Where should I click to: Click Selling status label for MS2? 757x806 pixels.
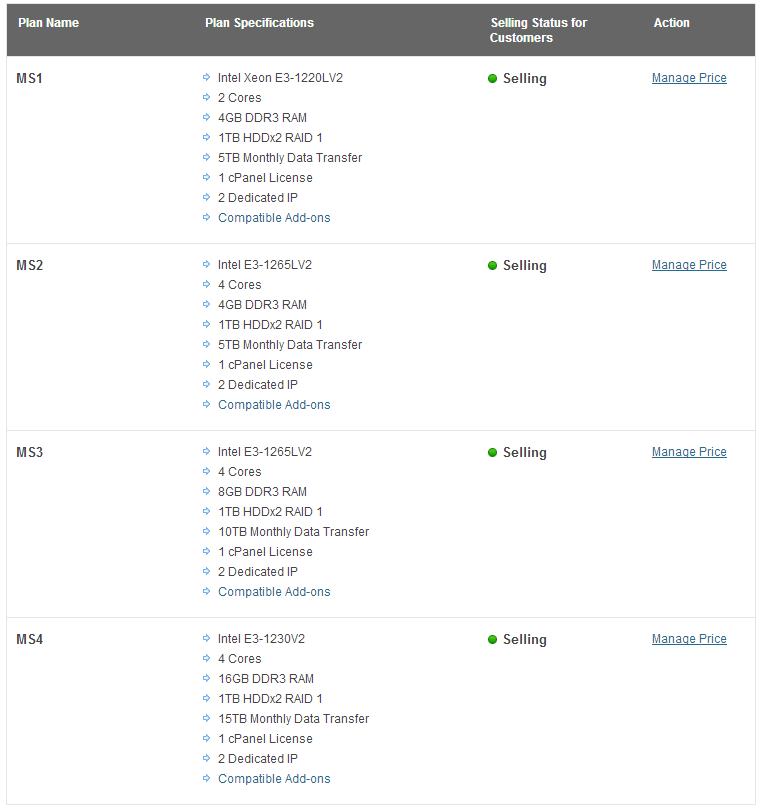click(x=525, y=266)
